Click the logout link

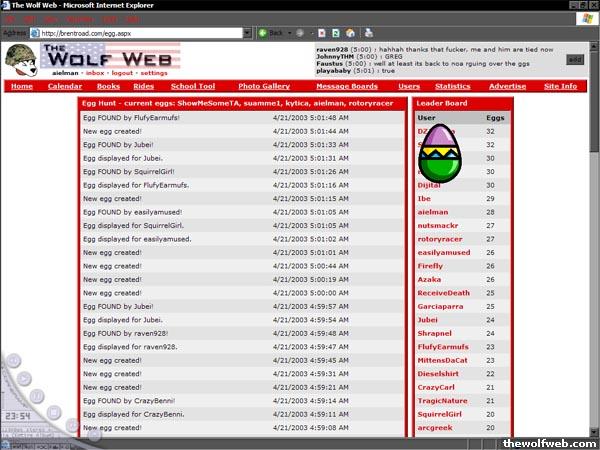(120, 73)
